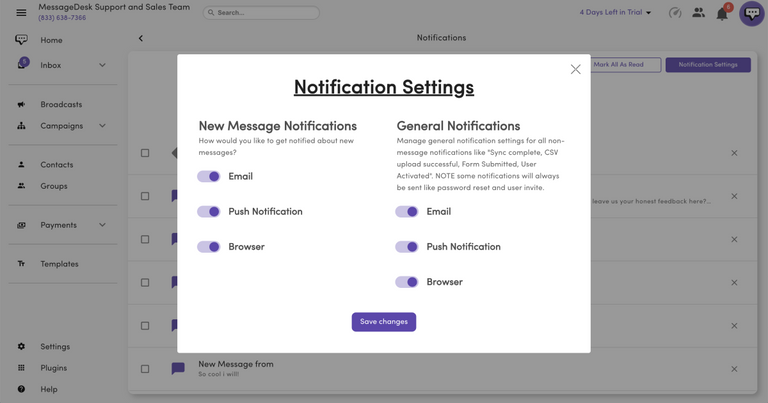Open Templates in the sidebar
This screenshot has width=768, height=403.
click(59, 264)
